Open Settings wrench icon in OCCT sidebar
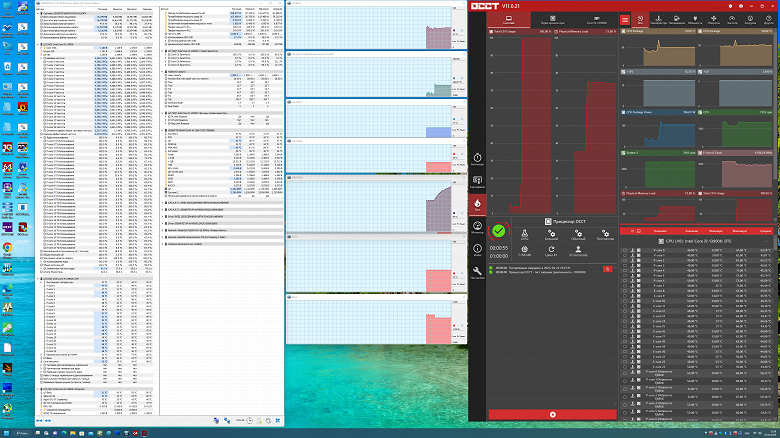 [477, 273]
